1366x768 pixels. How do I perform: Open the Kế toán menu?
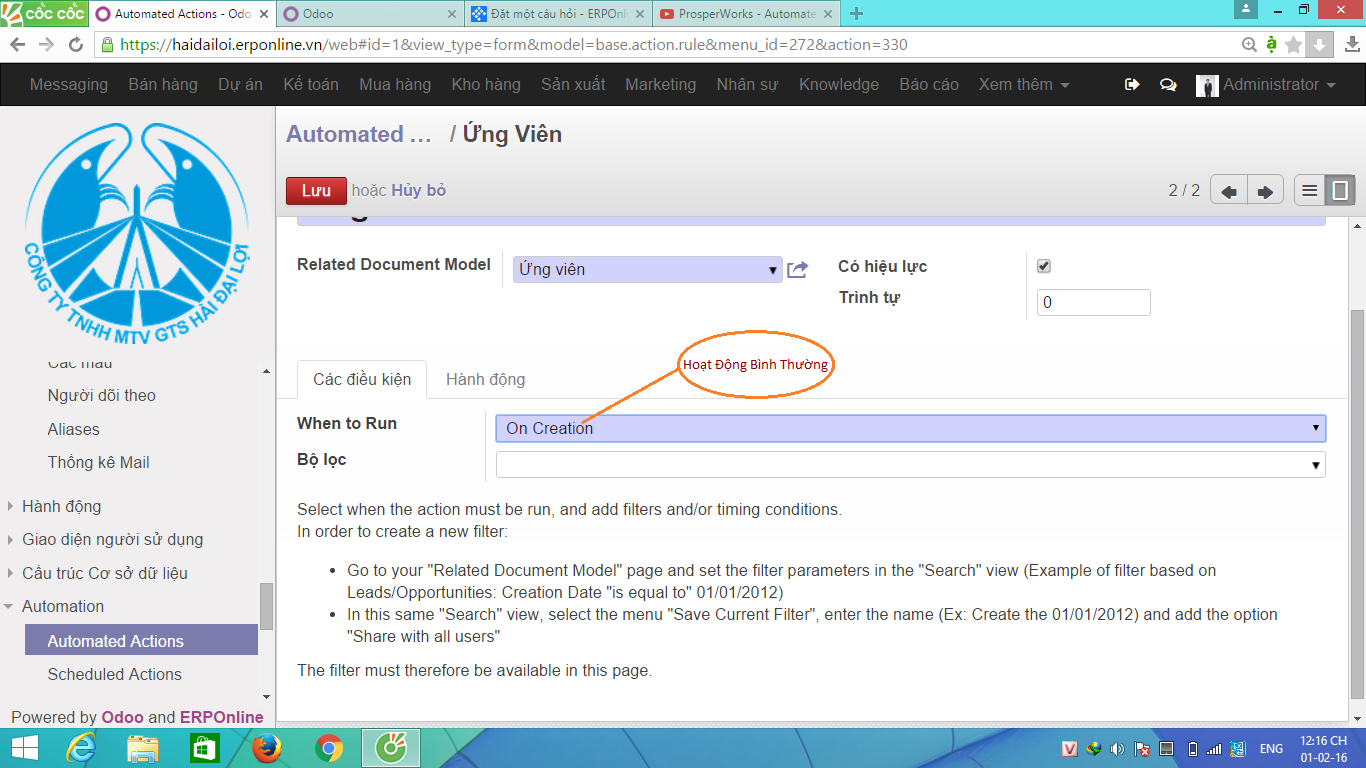pyautogui.click(x=310, y=85)
